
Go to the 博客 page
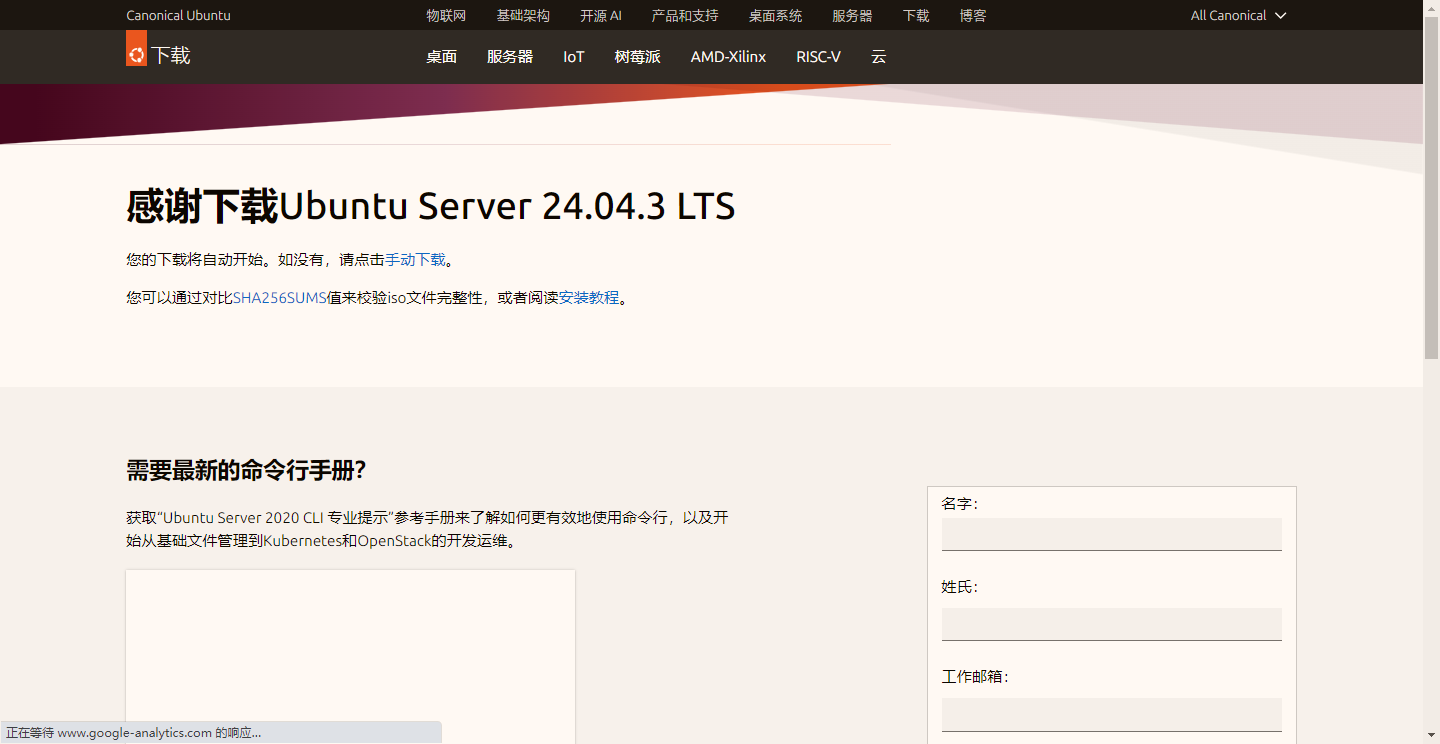pos(973,15)
